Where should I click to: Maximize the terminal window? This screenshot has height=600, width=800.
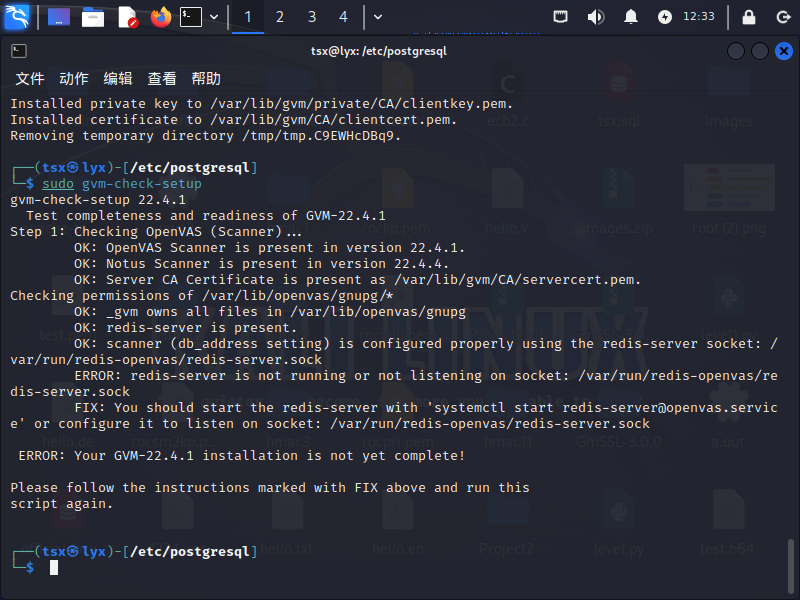pyautogui.click(x=760, y=51)
